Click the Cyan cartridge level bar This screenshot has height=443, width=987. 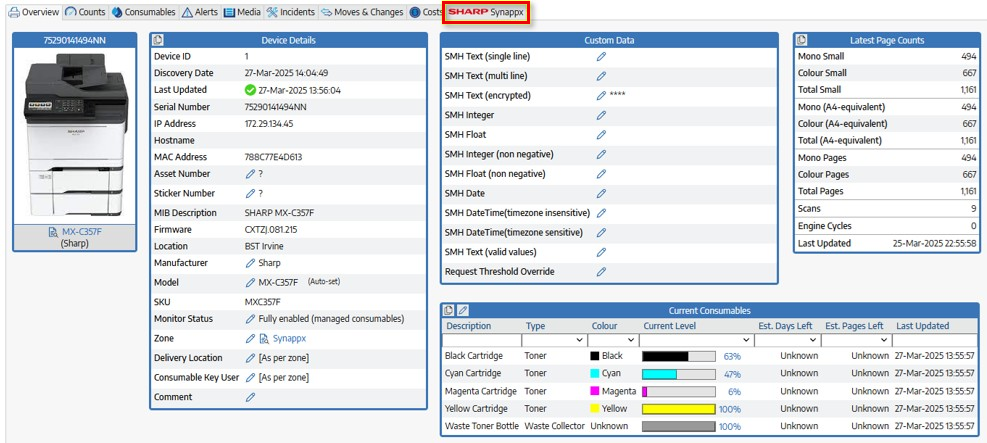[x=679, y=374]
